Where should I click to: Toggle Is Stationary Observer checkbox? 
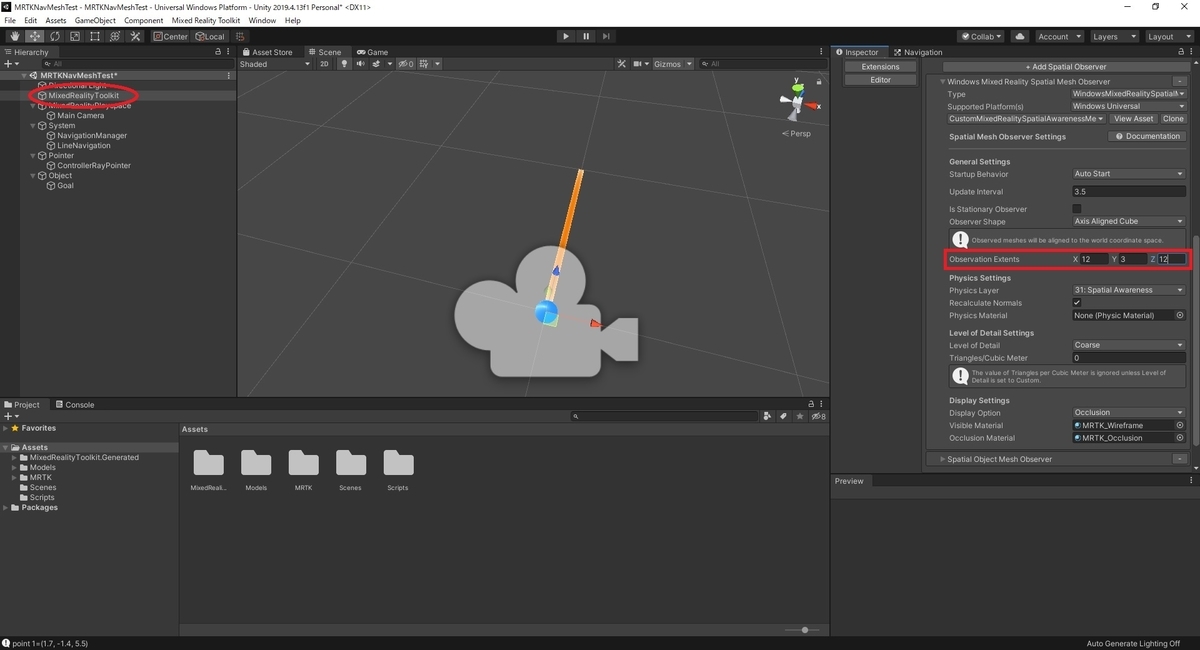(x=1077, y=209)
